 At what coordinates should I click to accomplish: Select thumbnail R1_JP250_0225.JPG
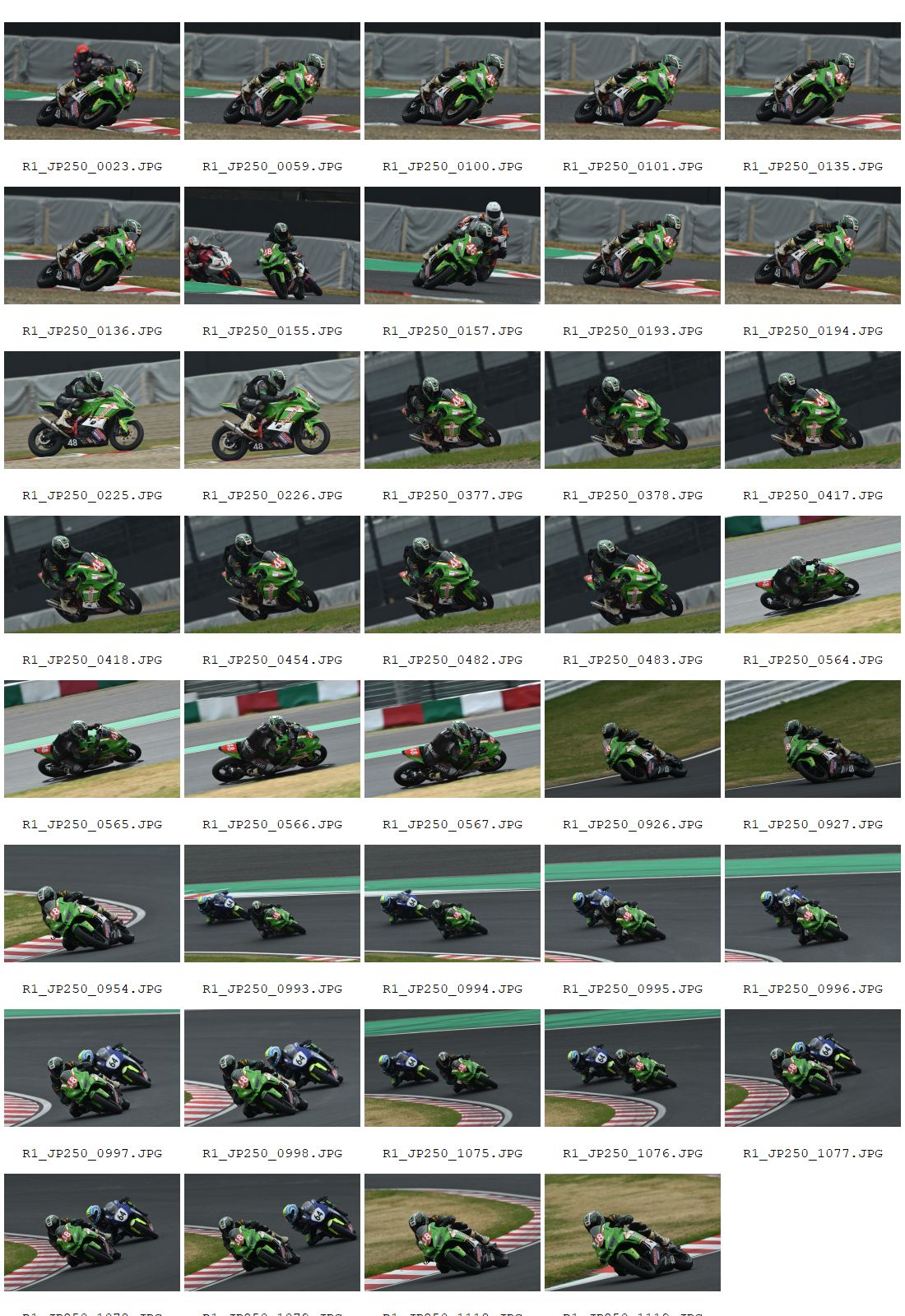pyautogui.click(x=92, y=410)
